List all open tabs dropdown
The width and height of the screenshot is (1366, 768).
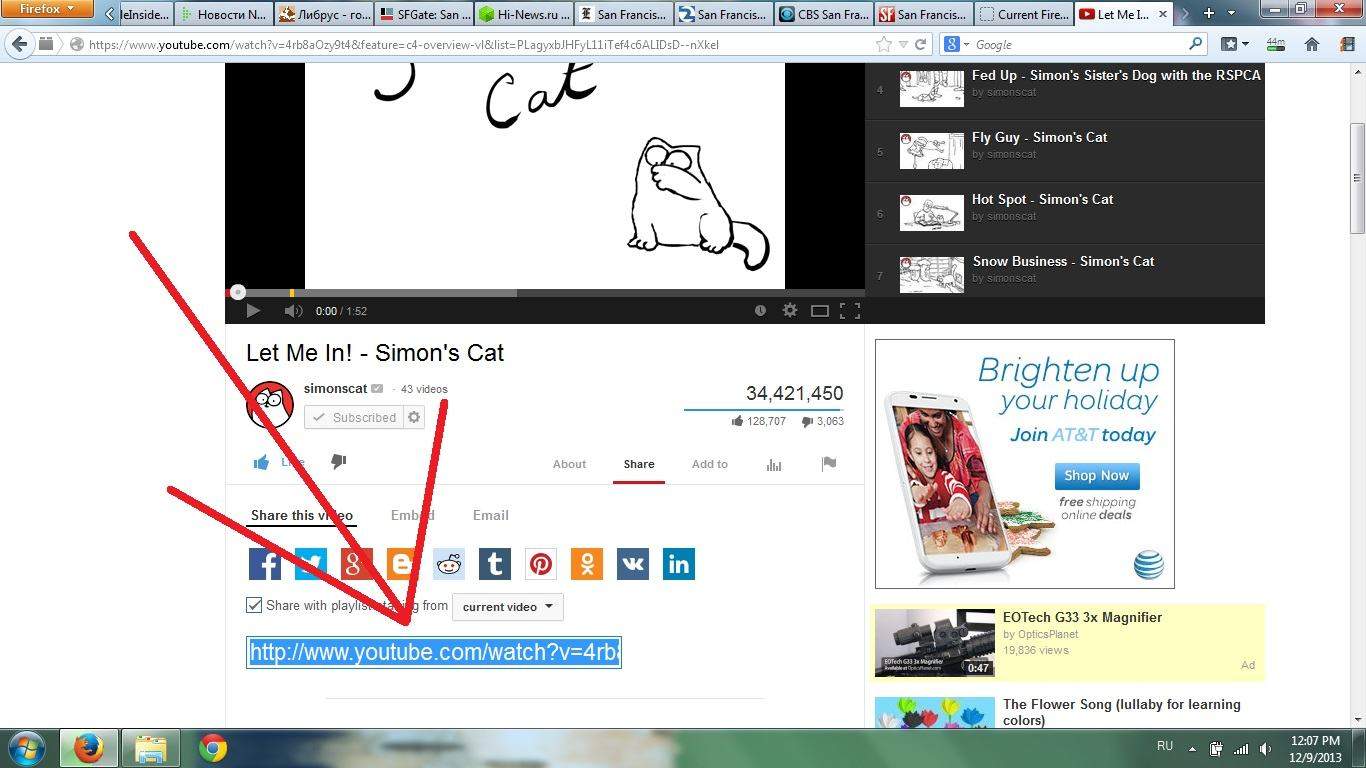click(x=1232, y=14)
